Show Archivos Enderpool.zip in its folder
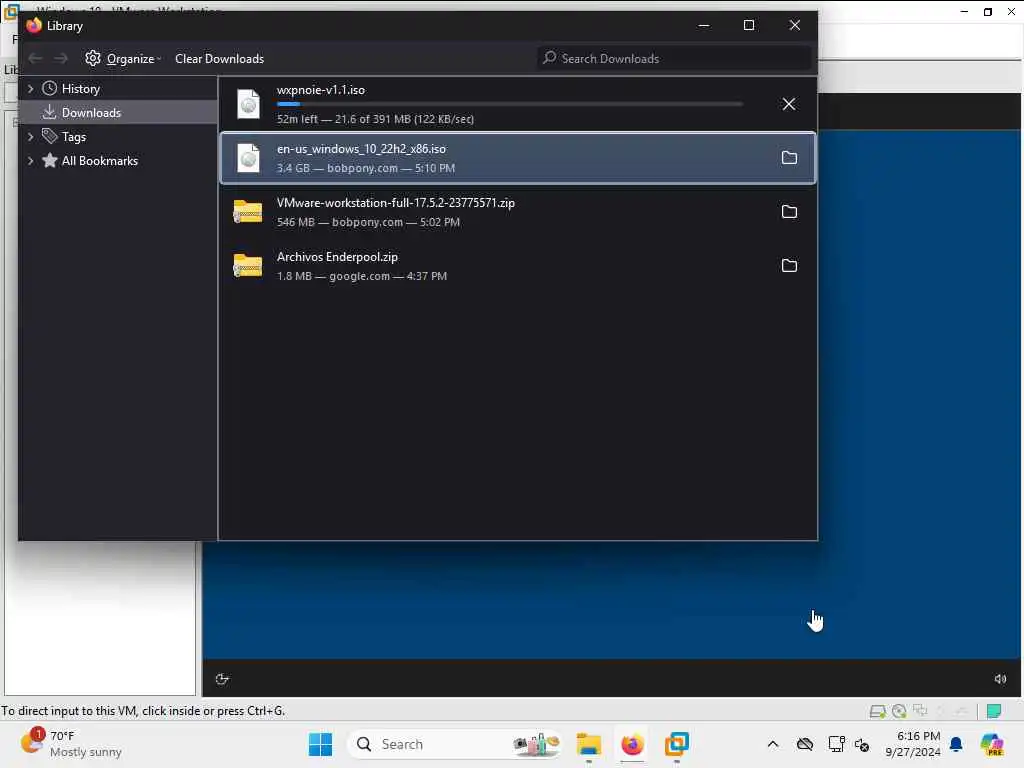Image resolution: width=1024 pixels, height=768 pixels. click(x=789, y=266)
